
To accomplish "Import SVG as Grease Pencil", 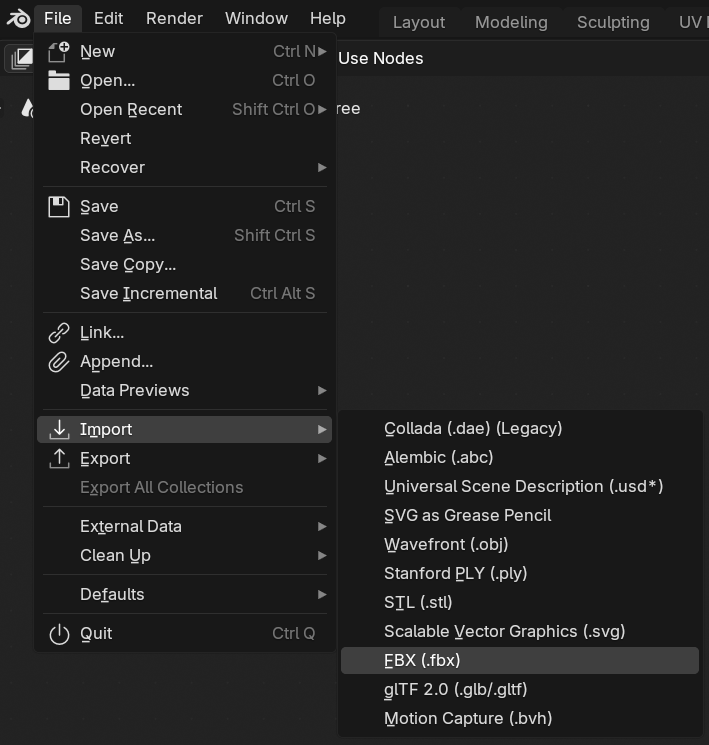I will click(x=520, y=516).
